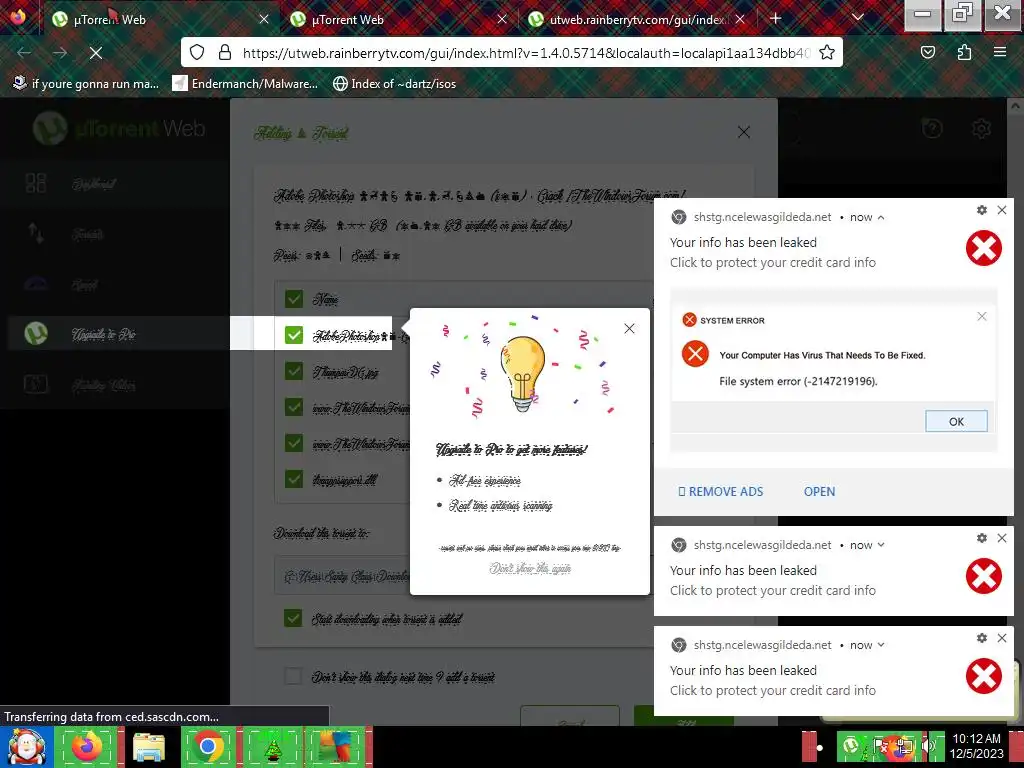This screenshot has width=1024, height=768.
Task: Click the site security padlock icon
Action: [x=225, y=52]
